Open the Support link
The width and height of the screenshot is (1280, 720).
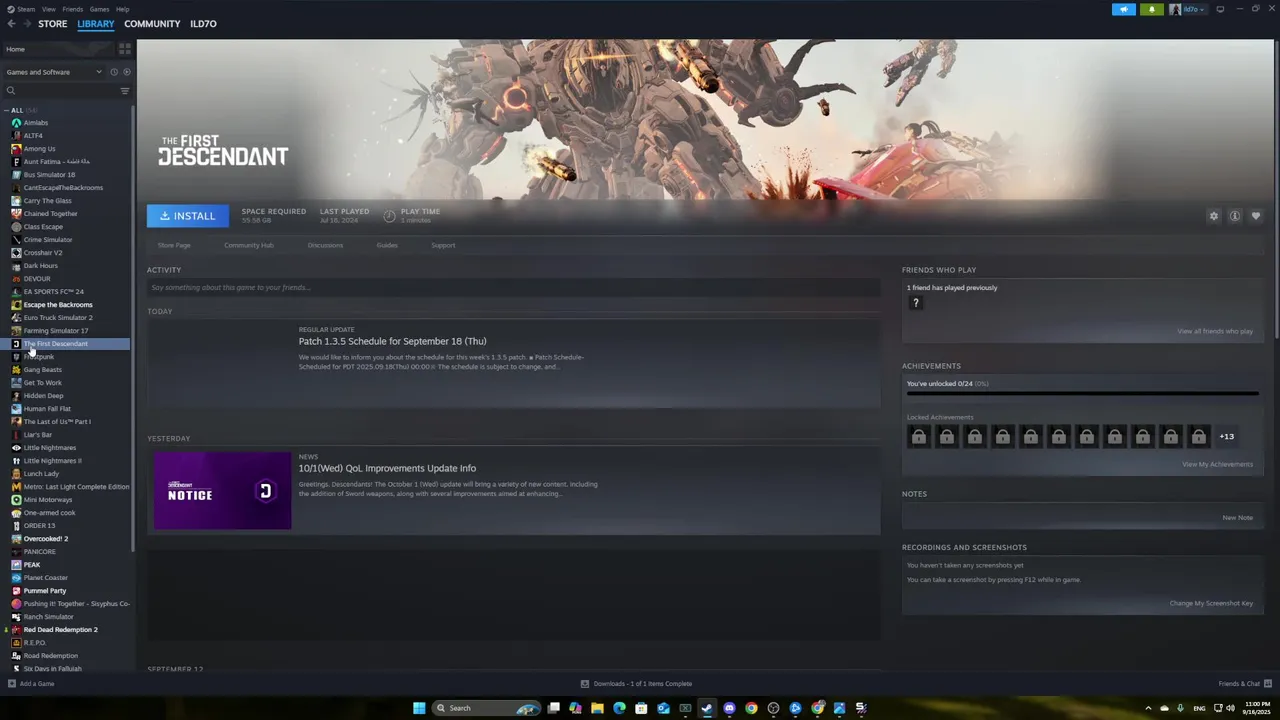(x=443, y=245)
